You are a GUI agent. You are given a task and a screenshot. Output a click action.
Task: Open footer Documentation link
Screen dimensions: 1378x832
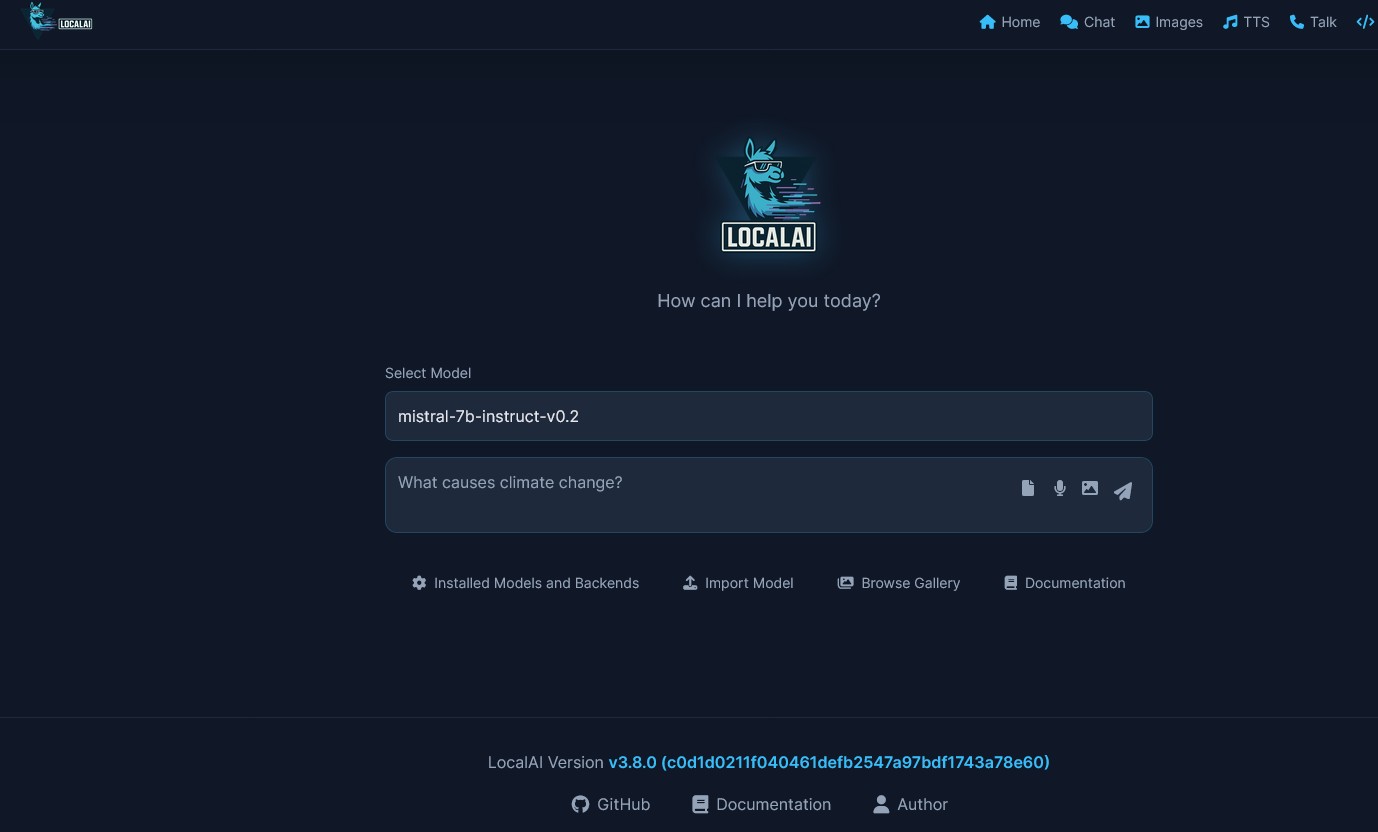pos(761,804)
